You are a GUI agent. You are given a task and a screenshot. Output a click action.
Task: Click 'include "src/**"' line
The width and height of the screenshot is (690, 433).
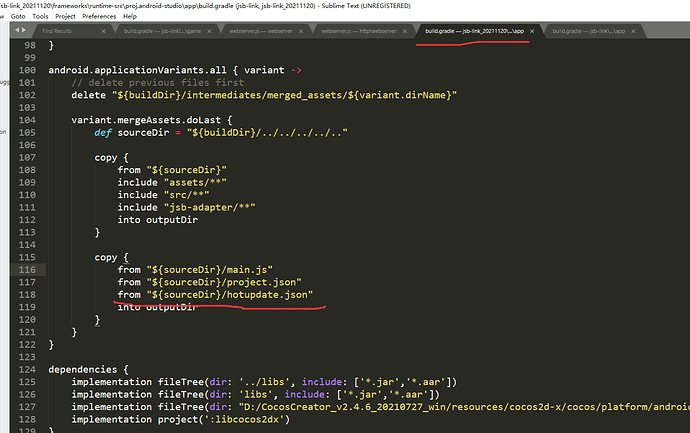163,195
